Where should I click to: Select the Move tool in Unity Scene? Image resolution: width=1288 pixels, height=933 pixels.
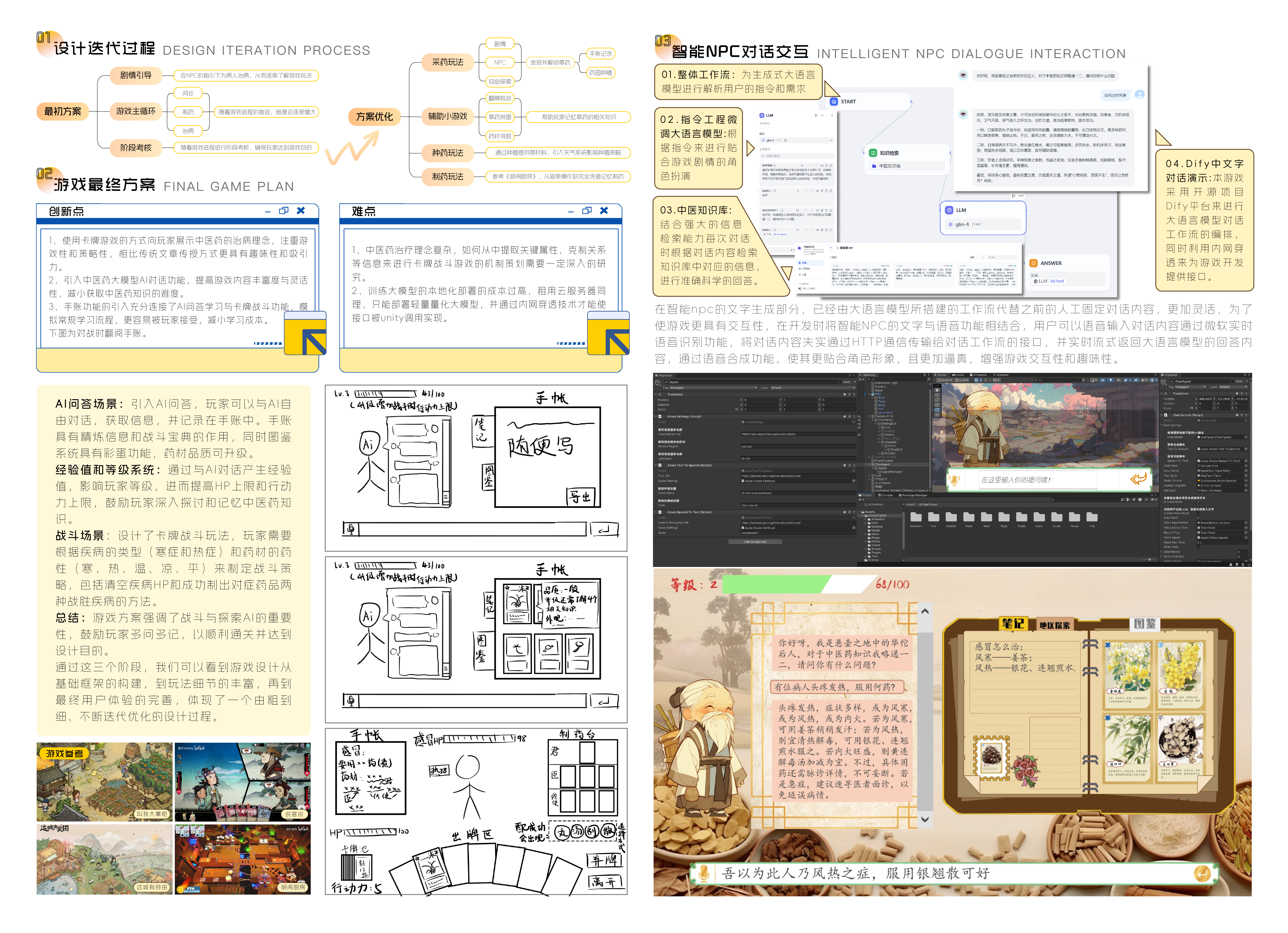(x=937, y=395)
